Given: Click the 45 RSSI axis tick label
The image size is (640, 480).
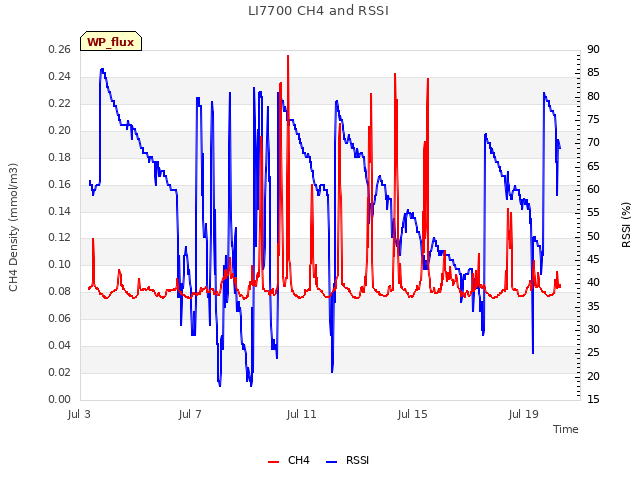Looking at the screenshot, I should coord(593,259).
